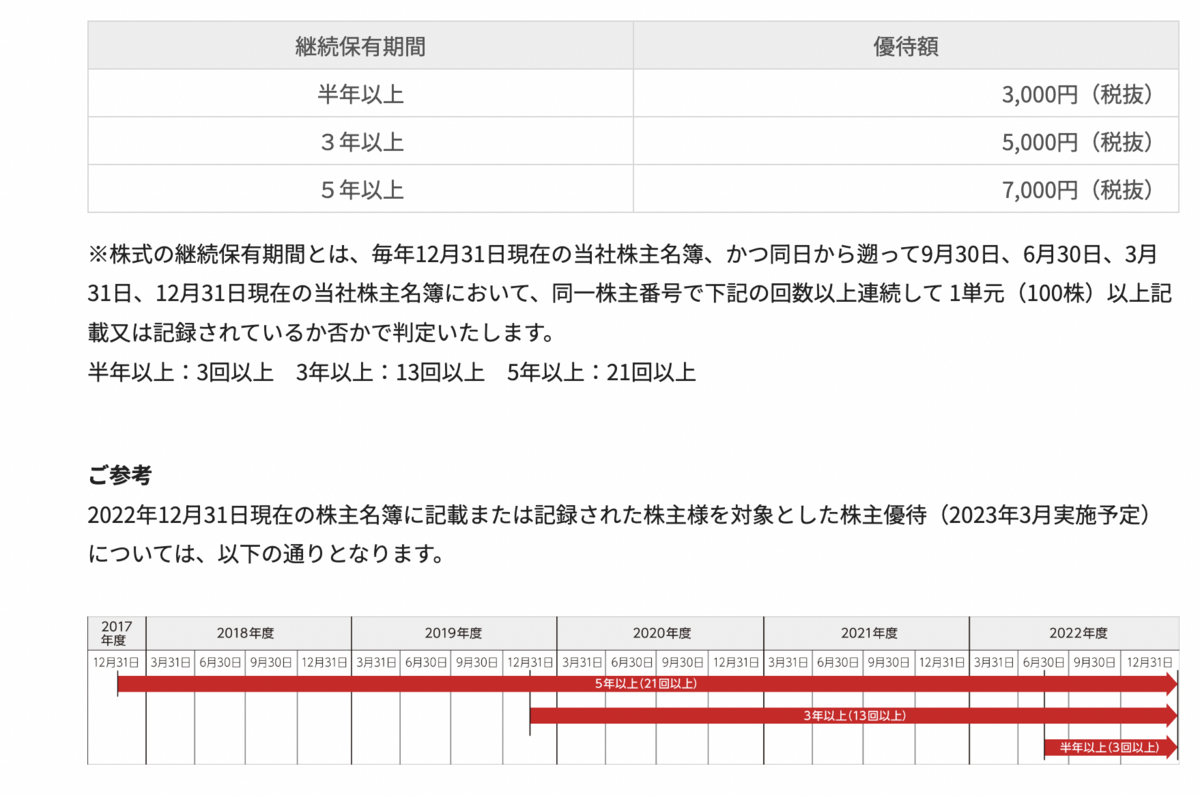Image resolution: width=1200 pixels, height=796 pixels.
Task: Click the 3月31日 cell under 2022年度
Action: [x=994, y=661]
